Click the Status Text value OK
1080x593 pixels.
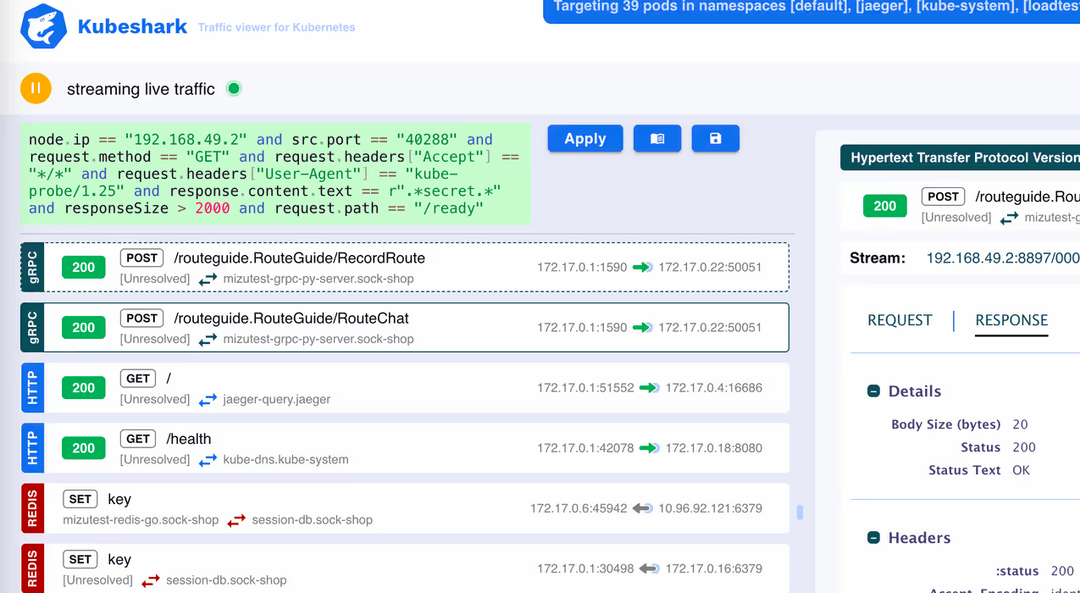(x=1021, y=470)
